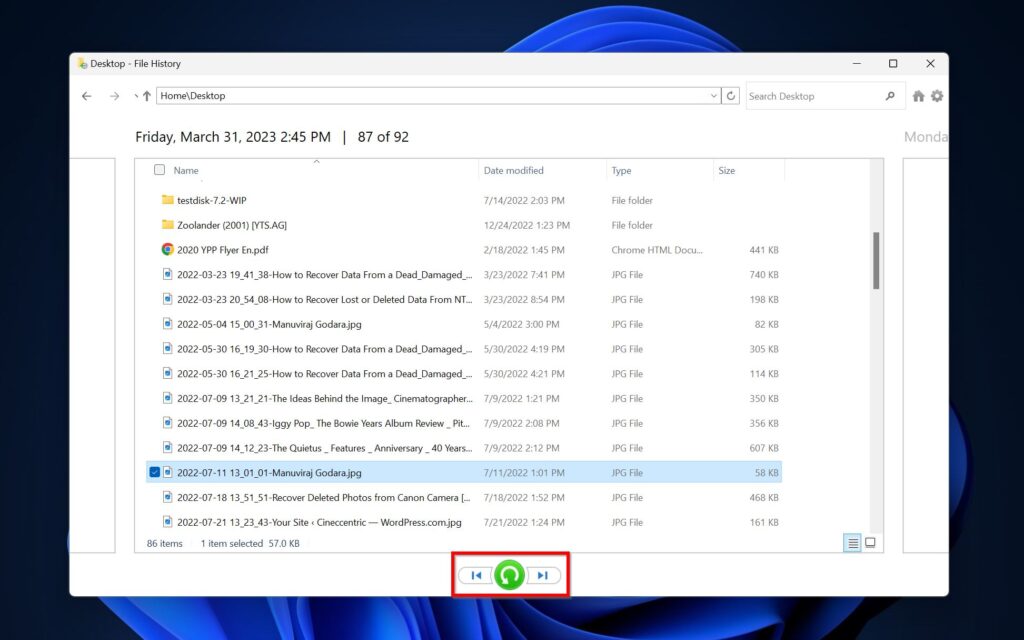Jump to the newest version with the forward skip
Screen dimensions: 1024x640
pyautogui.click(x=541, y=574)
